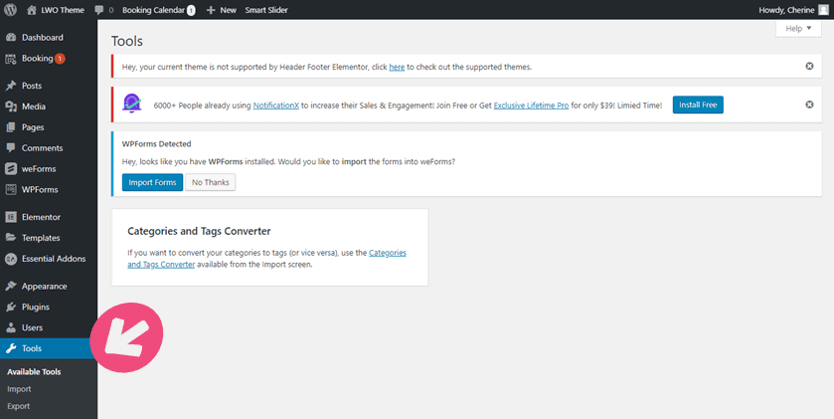Click the NotificationX bell logo

pos(132,103)
